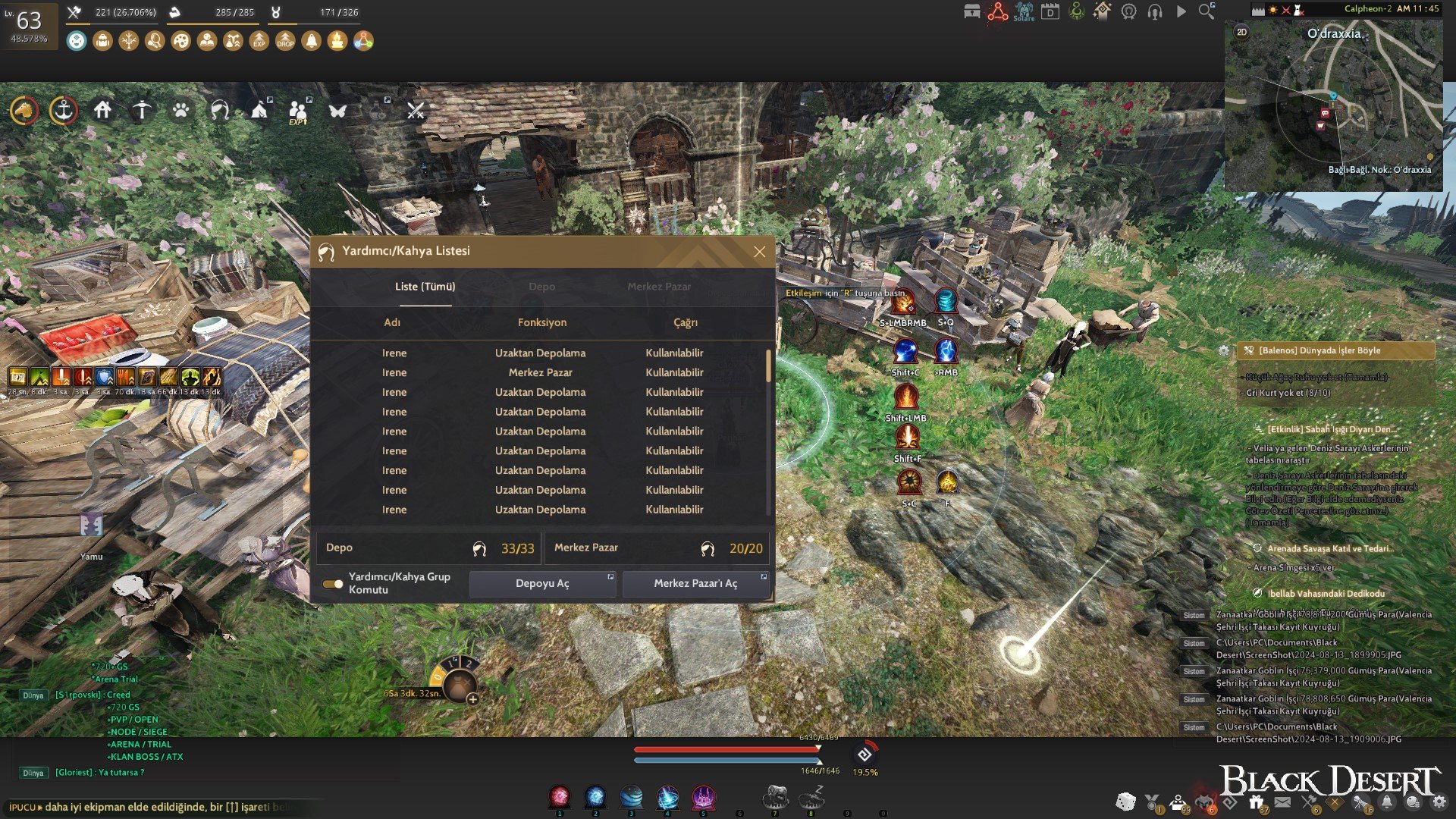Click the fairy butterfly icon
The width and height of the screenshot is (1456, 819).
pos(337,111)
